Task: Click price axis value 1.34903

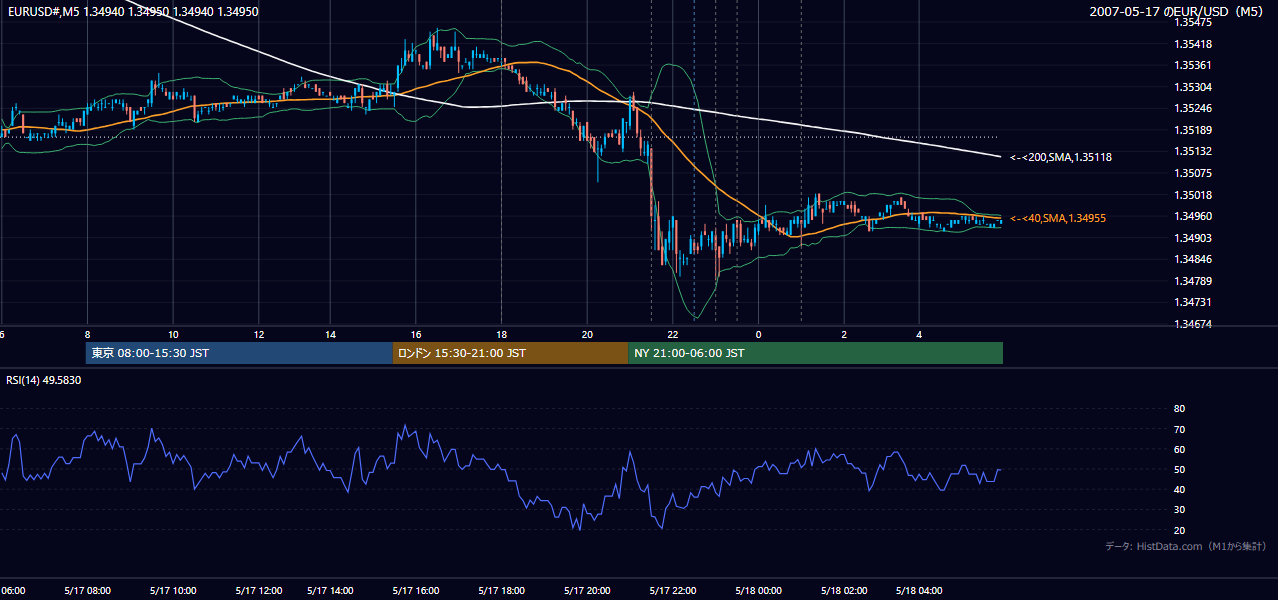Action: [x=1192, y=238]
